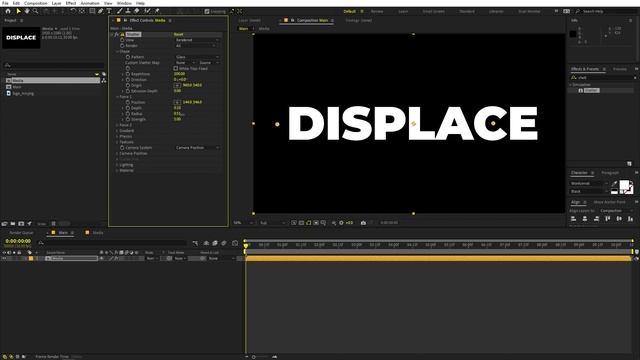Expand the Gradient property group
This screenshot has width=640, height=360.
117,131
